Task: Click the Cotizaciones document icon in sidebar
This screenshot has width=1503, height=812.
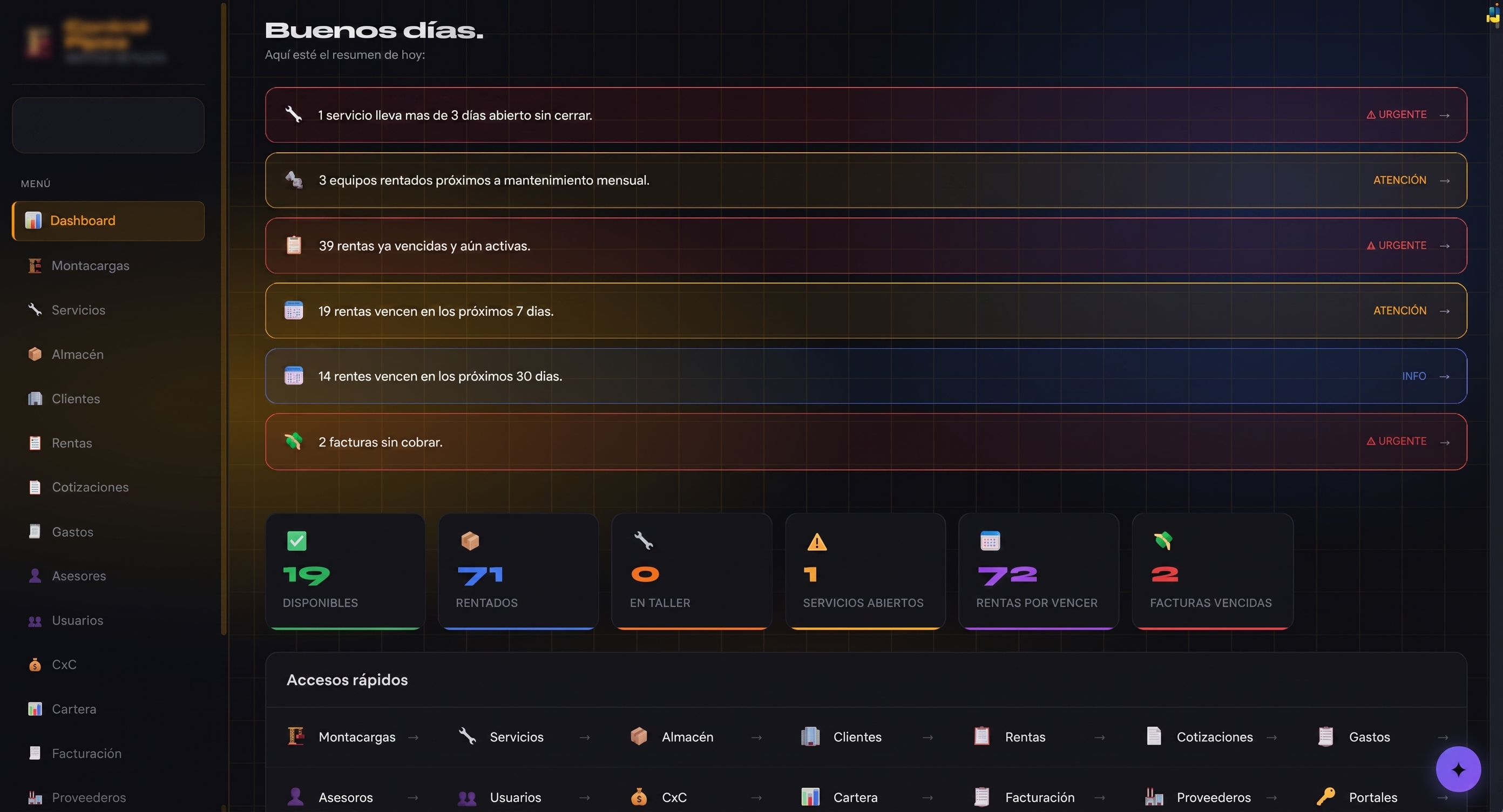Action: (x=35, y=487)
